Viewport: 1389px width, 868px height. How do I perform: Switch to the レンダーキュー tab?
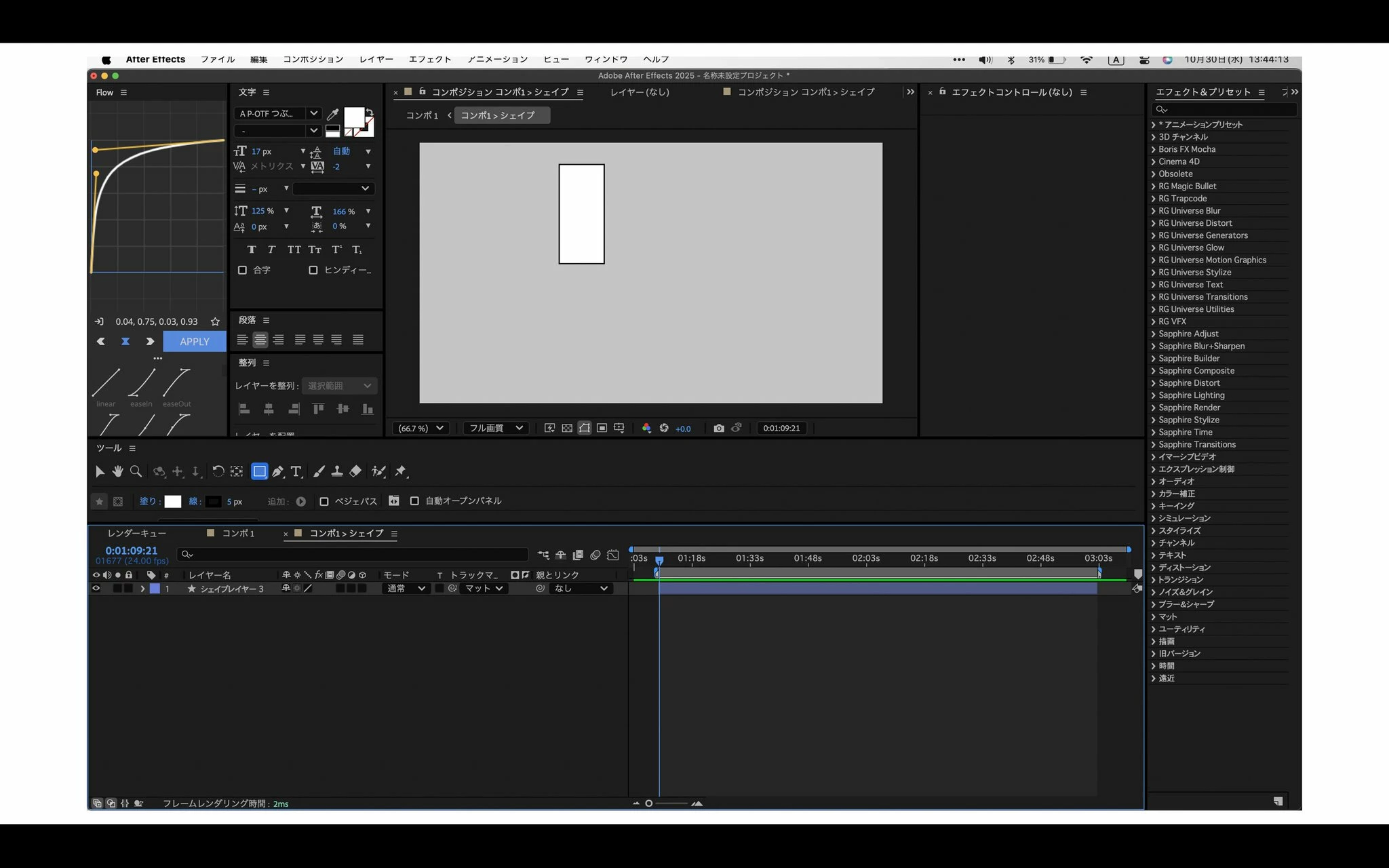(x=136, y=534)
